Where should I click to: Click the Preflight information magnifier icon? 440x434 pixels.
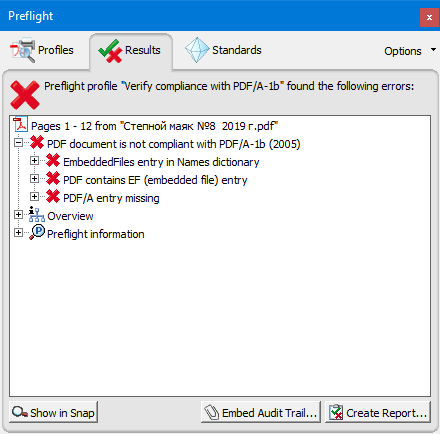click(x=37, y=232)
